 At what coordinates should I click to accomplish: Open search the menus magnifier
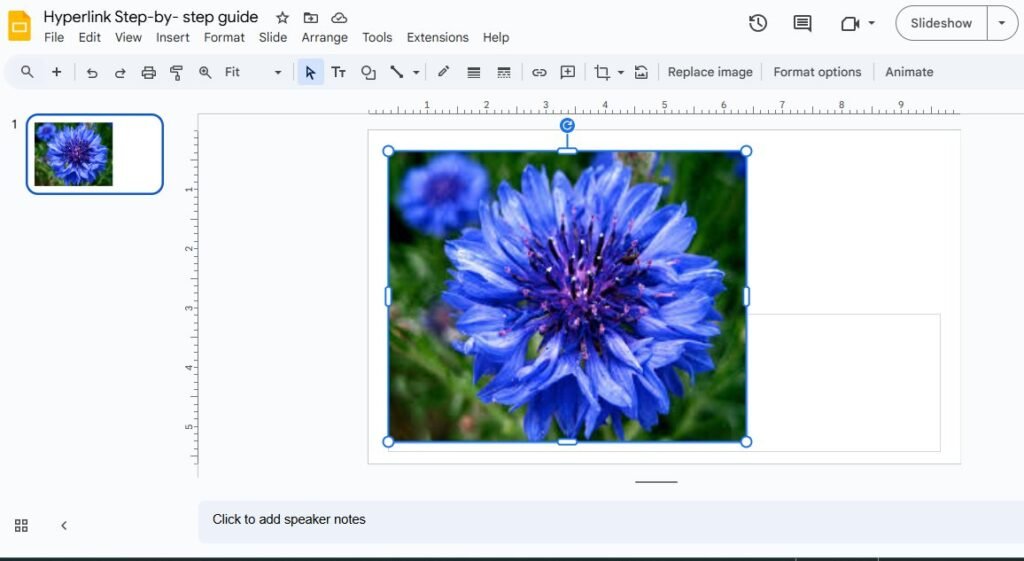pyautogui.click(x=27, y=72)
